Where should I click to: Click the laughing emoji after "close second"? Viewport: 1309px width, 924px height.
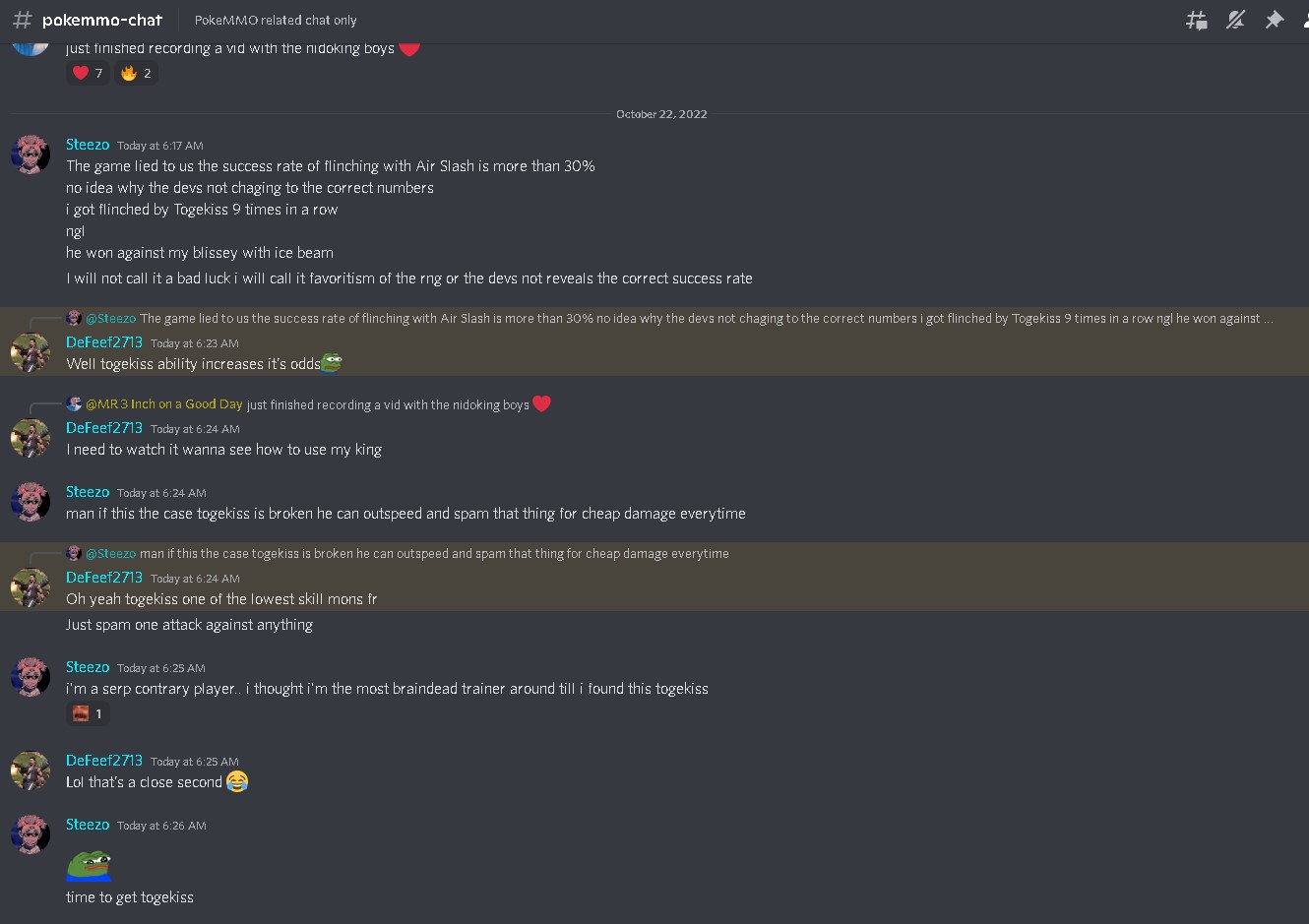pyautogui.click(x=237, y=781)
